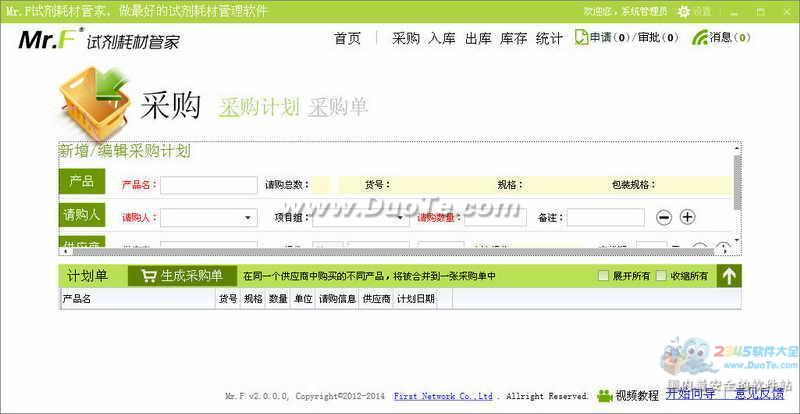Click the 计划日期 column header
This screenshot has width=800, height=414.
pos(416,299)
